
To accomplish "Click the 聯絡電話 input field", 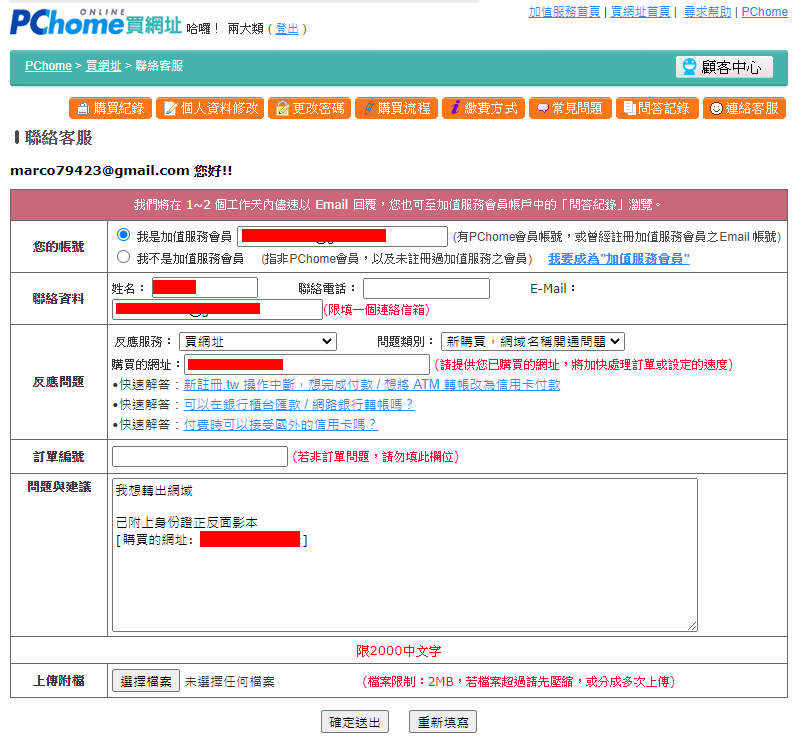I will coord(426,288).
